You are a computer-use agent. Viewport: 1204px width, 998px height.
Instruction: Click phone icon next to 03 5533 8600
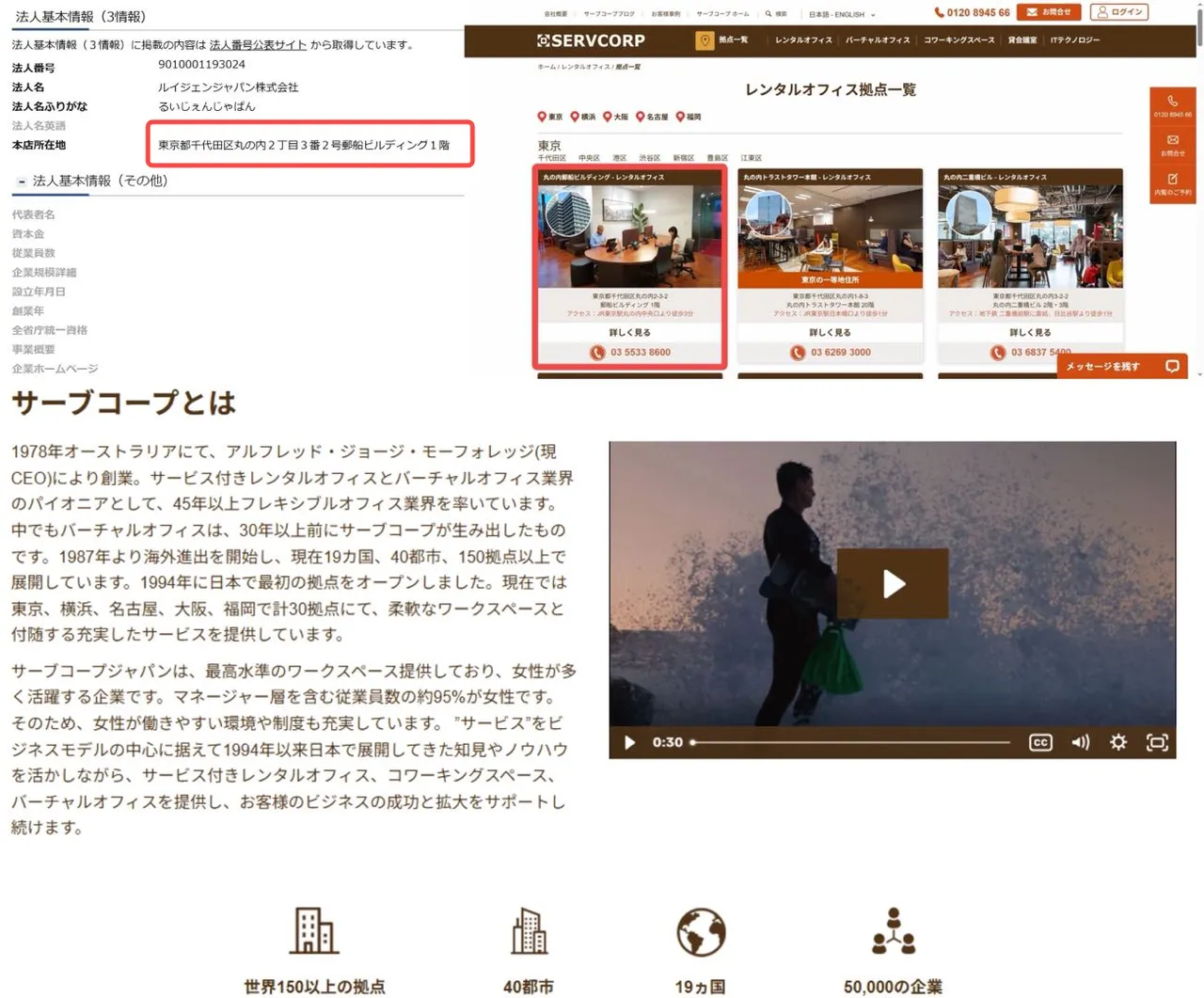tap(597, 353)
